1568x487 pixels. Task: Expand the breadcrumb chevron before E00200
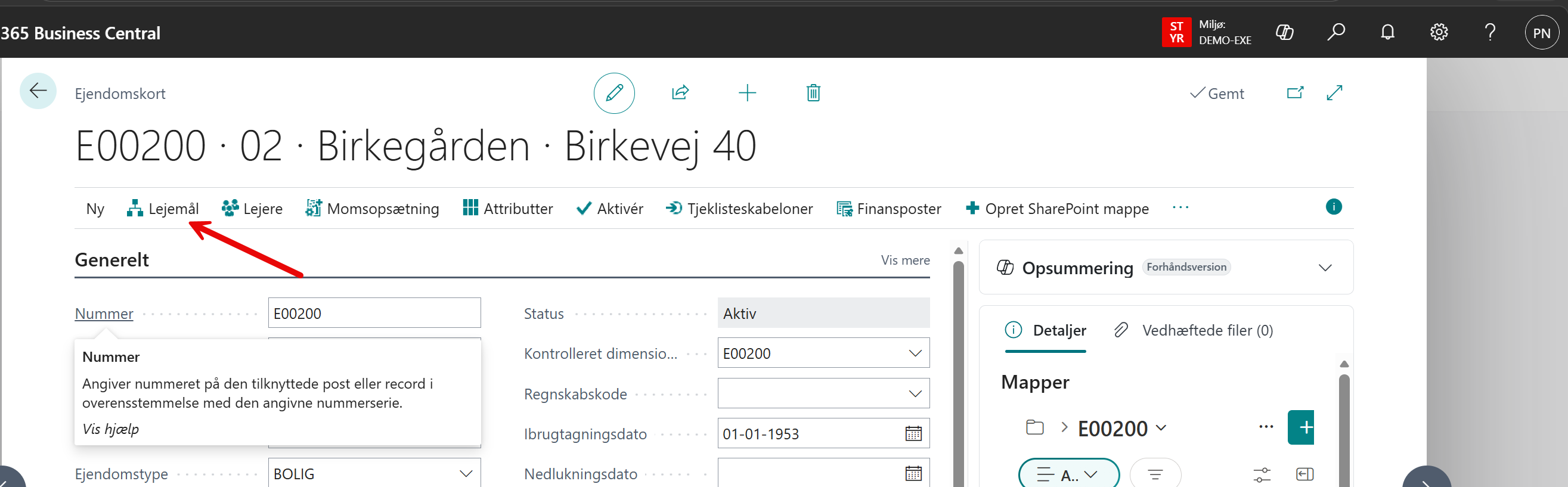click(x=1064, y=427)
